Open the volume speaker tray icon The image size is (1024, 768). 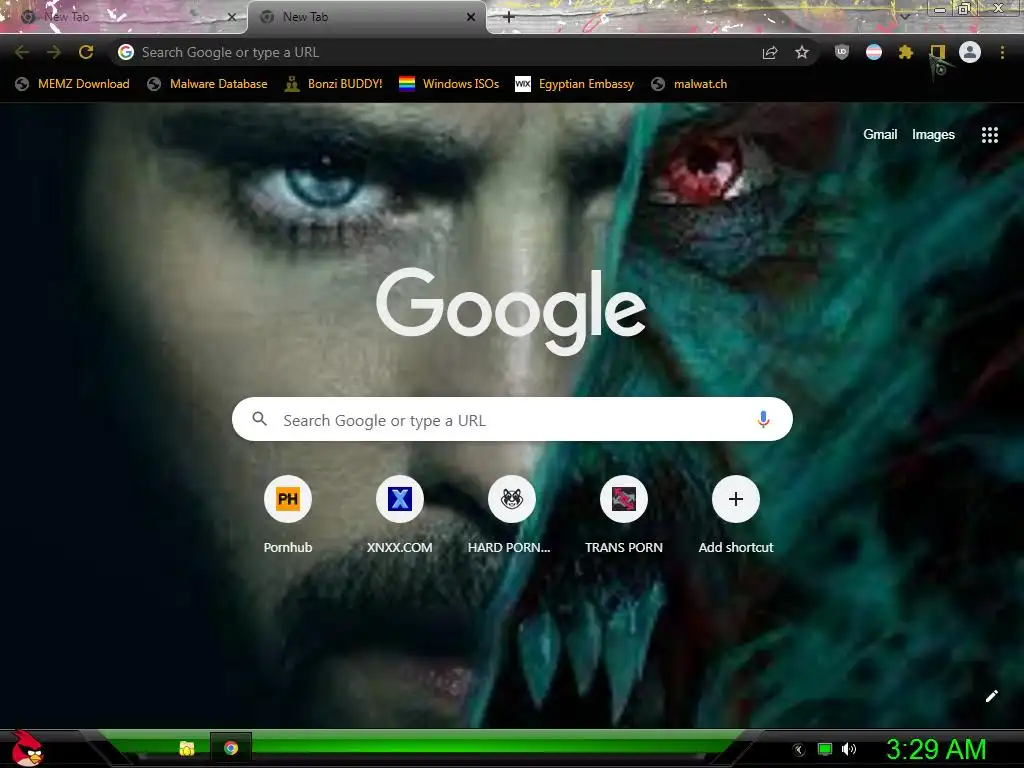[849, 749]
